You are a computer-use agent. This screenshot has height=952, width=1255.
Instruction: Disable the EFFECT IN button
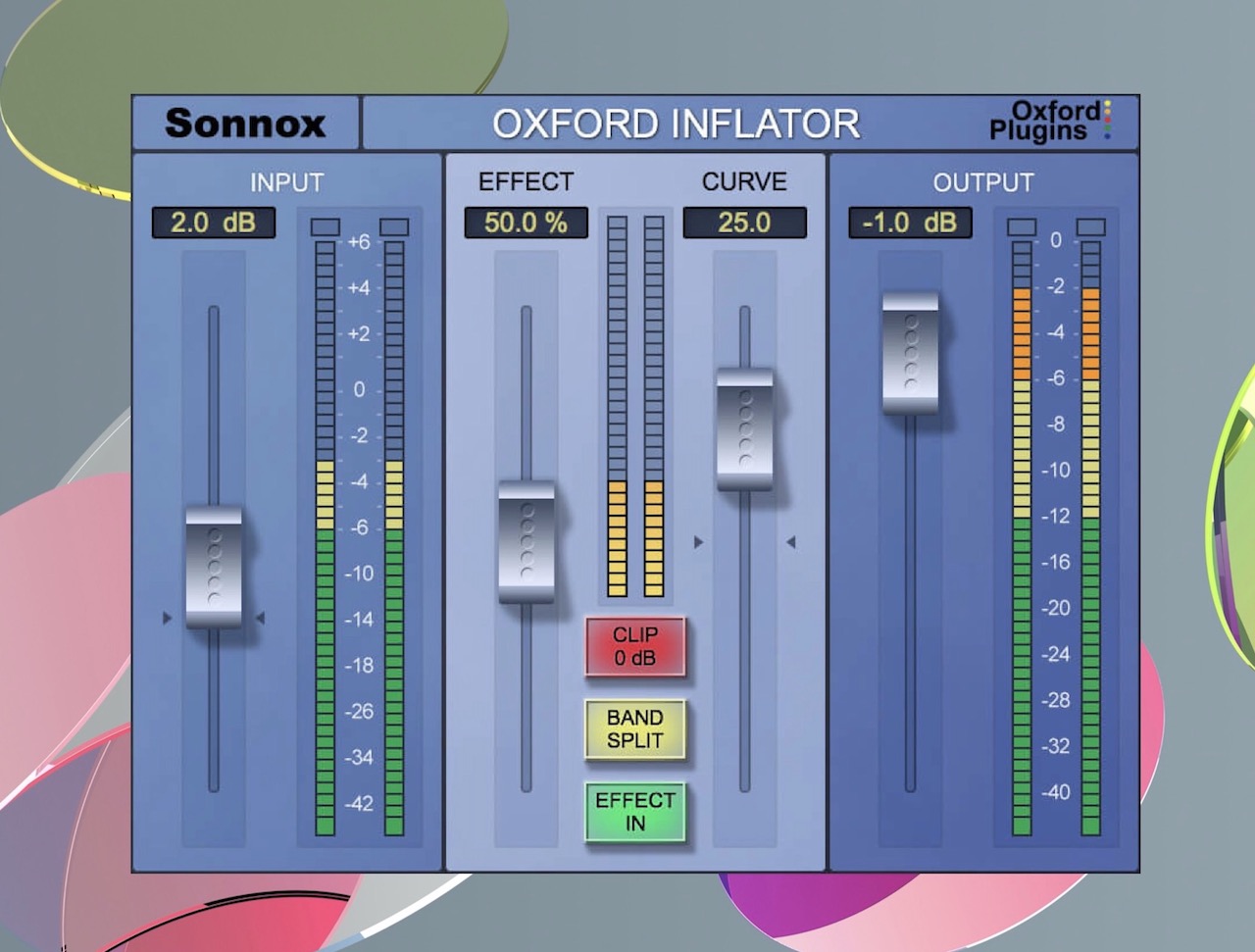(634, 812)
